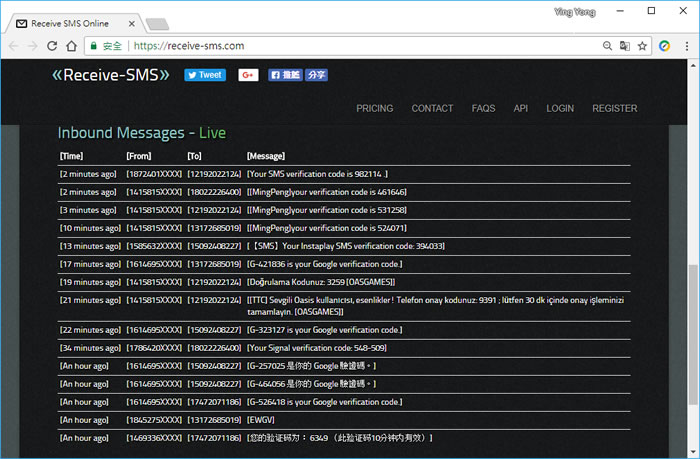Click the address bar URL
Viewport: 700px width, 459px height.
pyautogui.click(x=189, y=46)
